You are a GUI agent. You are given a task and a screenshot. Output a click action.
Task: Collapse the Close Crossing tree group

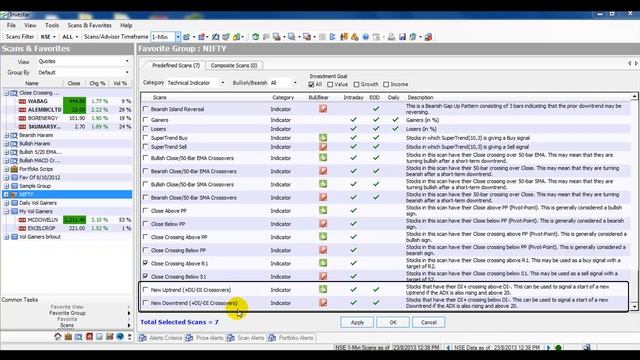(6, 93)
